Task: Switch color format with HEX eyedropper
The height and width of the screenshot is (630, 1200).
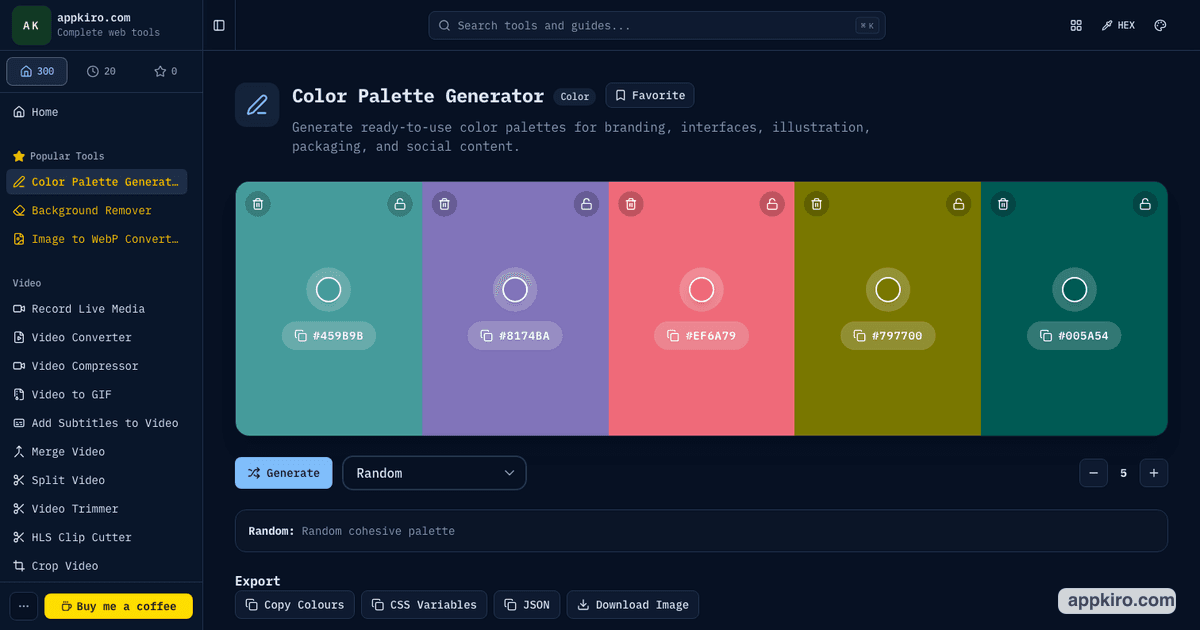Action: [x=1118, y=25]
